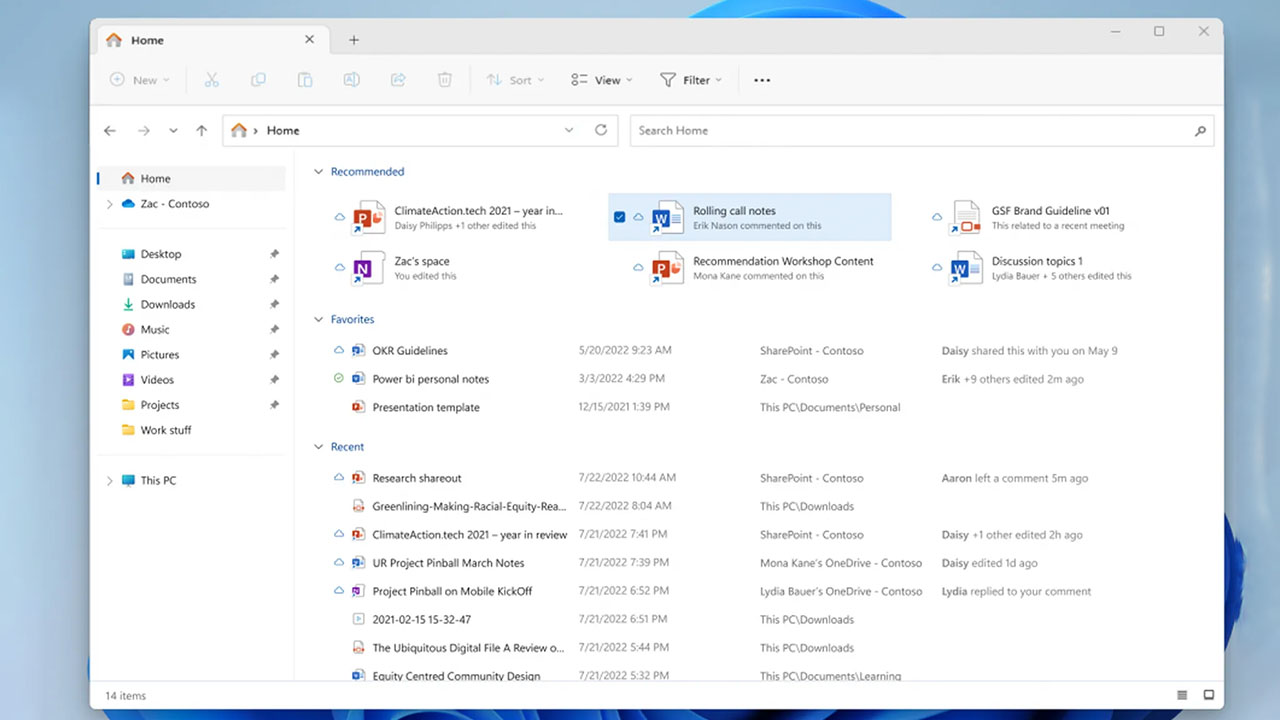This screenshot has height=720, width=1280.
Task: Add a new tab
Action: pyautogui.click(x=353, y=40)
